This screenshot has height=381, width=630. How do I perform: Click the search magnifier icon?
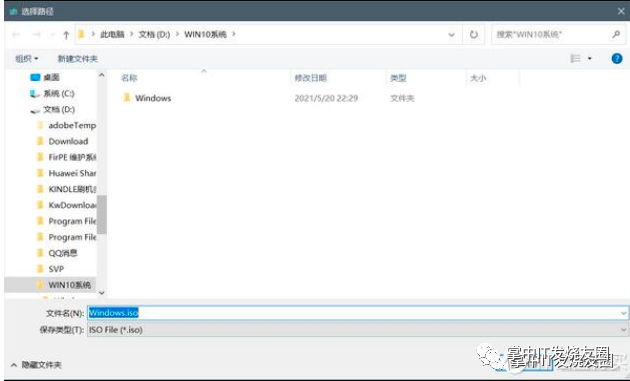(x=616, y=35)
